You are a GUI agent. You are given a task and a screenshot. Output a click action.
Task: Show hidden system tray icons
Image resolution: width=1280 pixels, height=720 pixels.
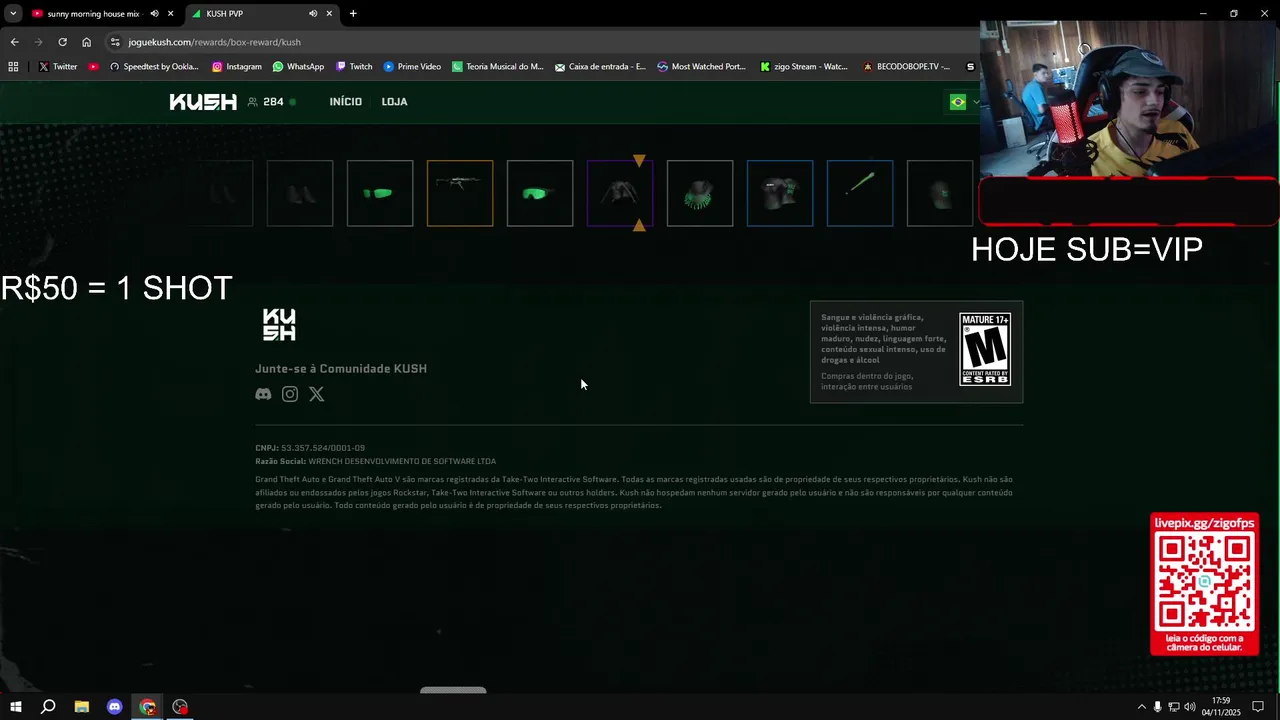click(x=1141, y=707)
